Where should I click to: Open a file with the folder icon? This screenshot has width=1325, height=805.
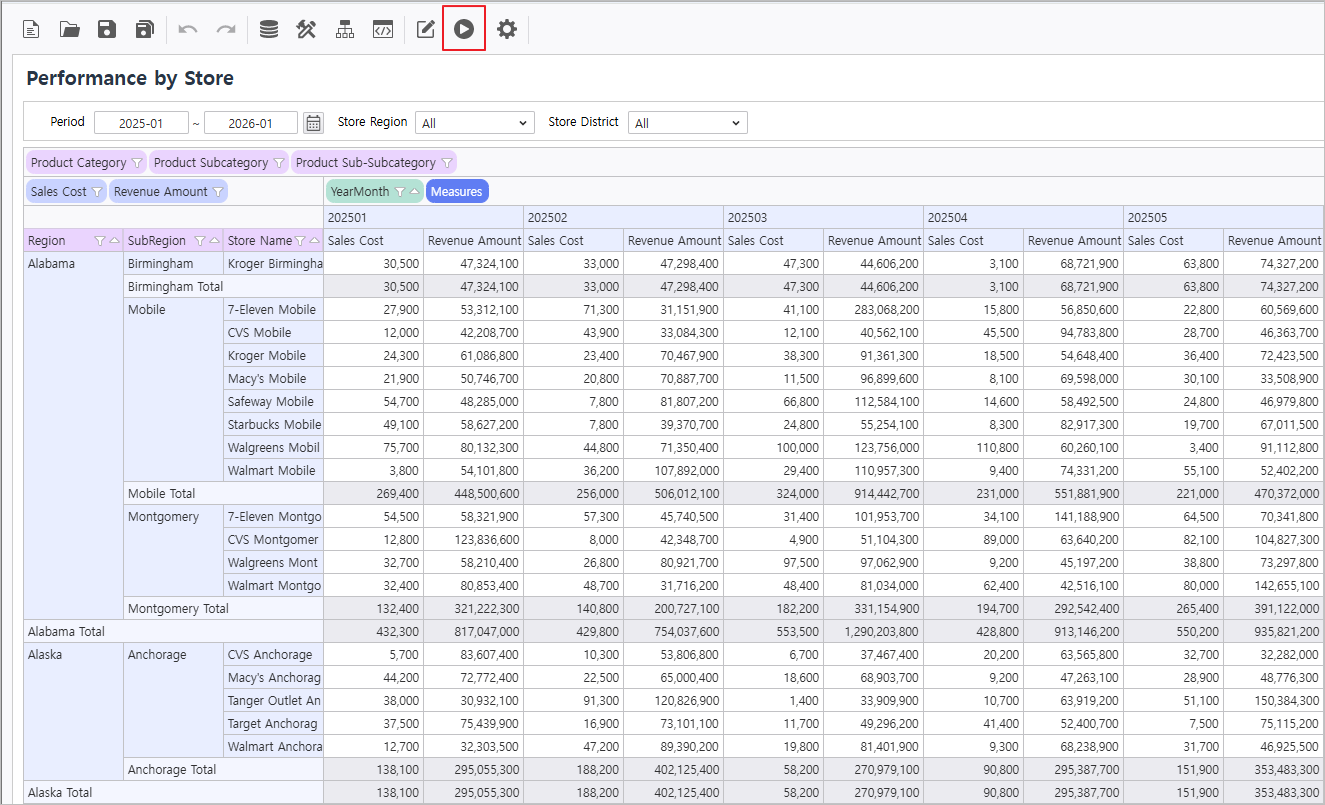(69, 30)
